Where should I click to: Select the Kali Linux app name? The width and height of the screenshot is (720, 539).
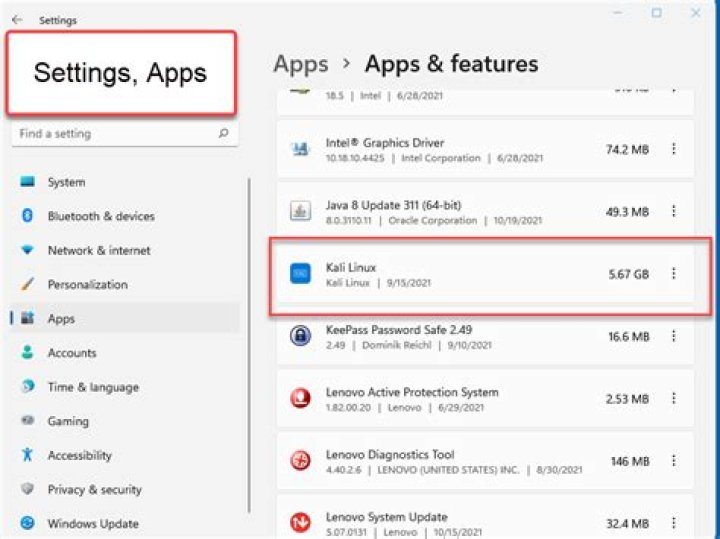351,268
